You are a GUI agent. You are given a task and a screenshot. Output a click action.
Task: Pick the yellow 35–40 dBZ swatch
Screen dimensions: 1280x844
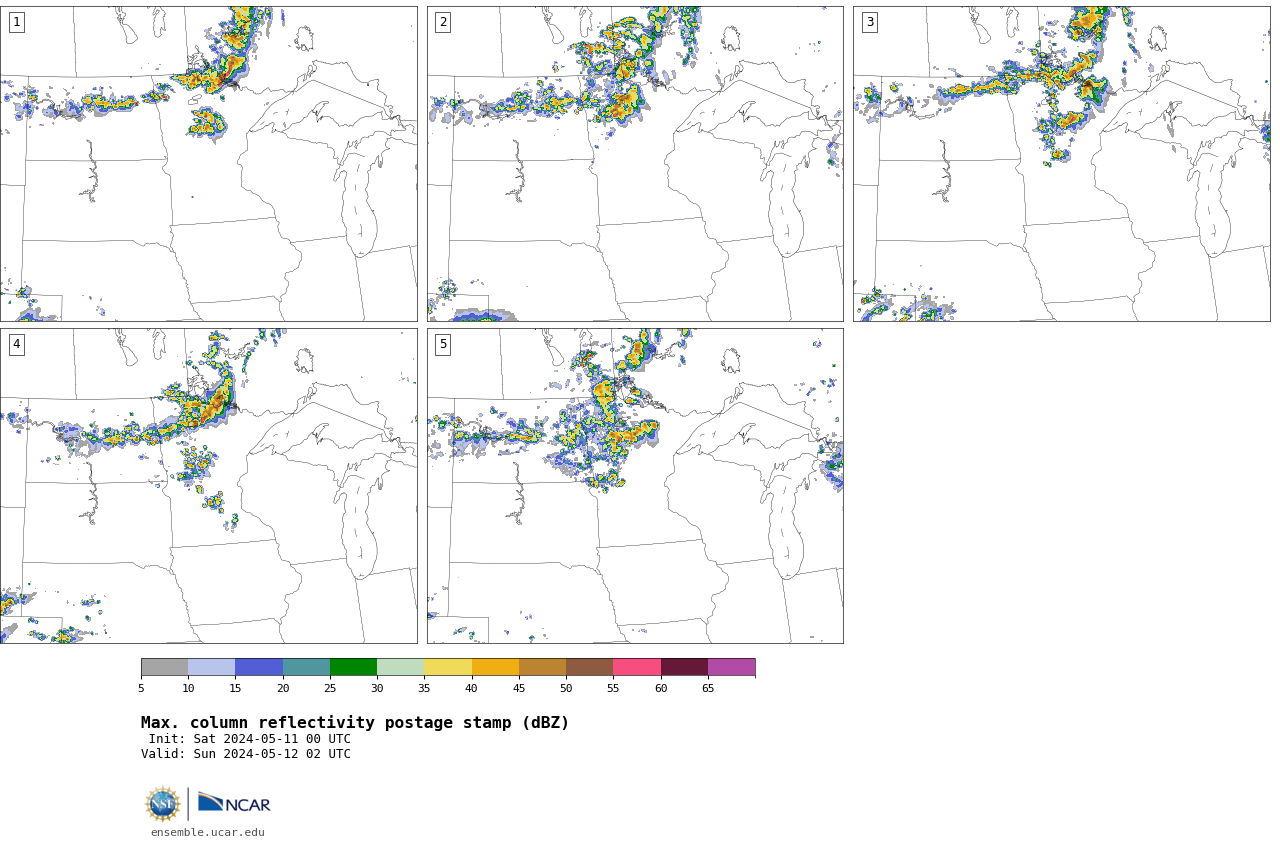click(x=448, y=667)
